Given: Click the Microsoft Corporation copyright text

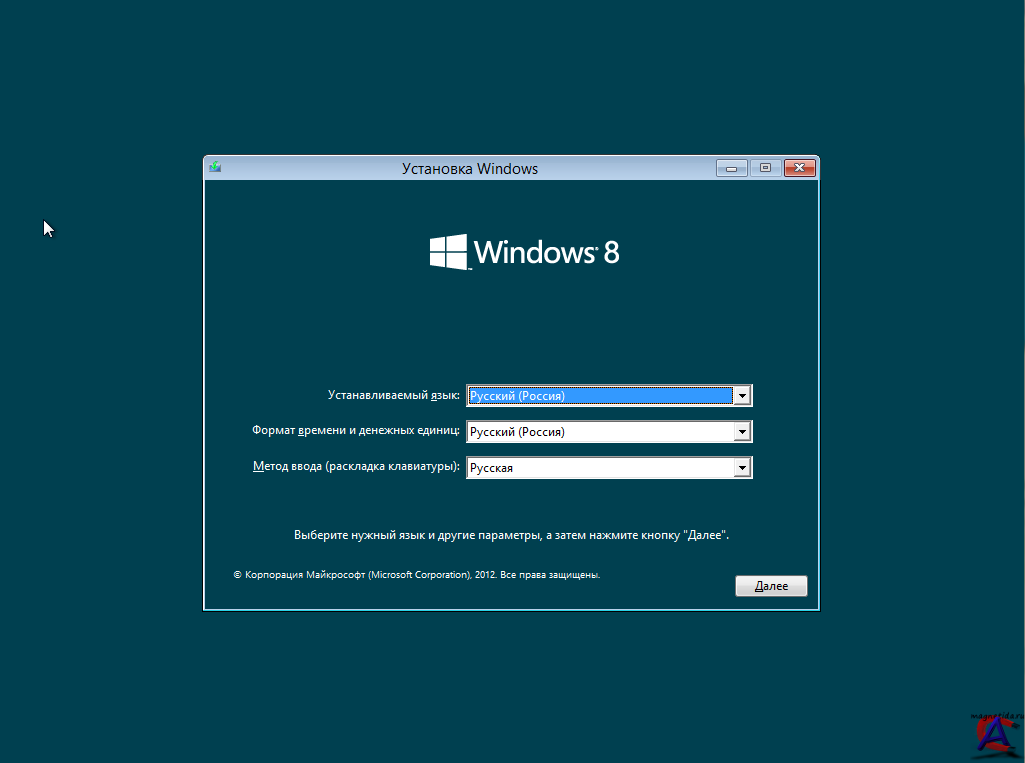Looking at the screenshot, I should (x=416, y=575).
